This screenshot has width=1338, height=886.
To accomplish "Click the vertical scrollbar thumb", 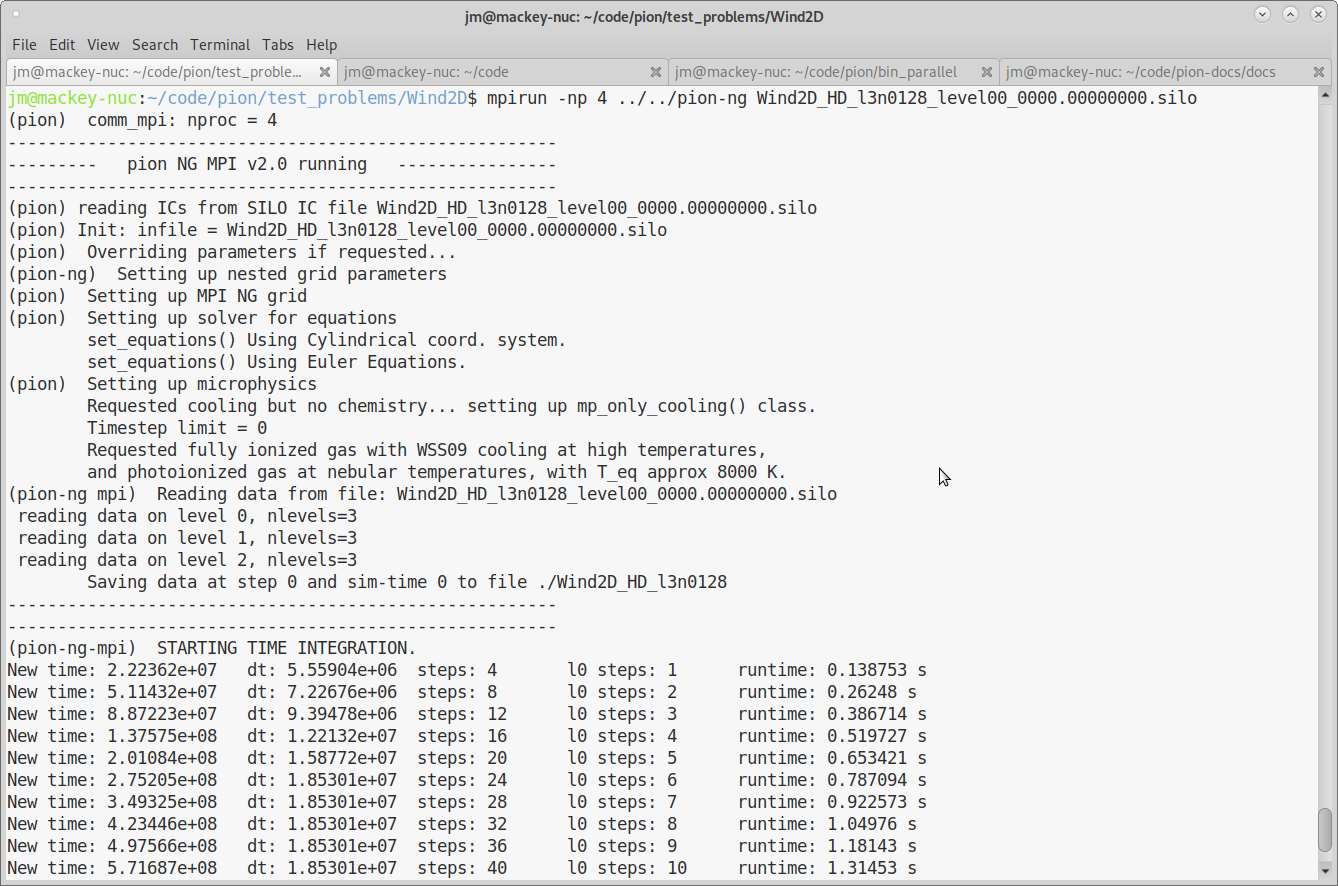I will [x=1325, y=829].
